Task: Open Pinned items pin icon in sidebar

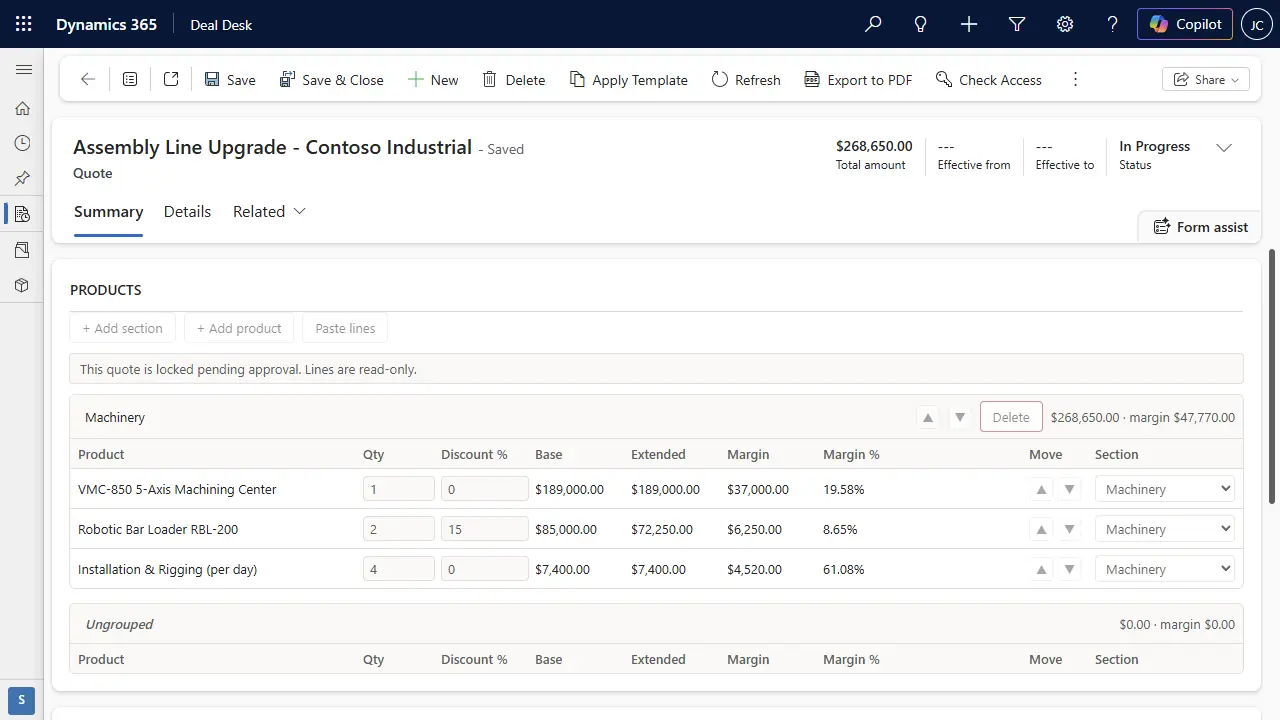Action: pos(22,178)
